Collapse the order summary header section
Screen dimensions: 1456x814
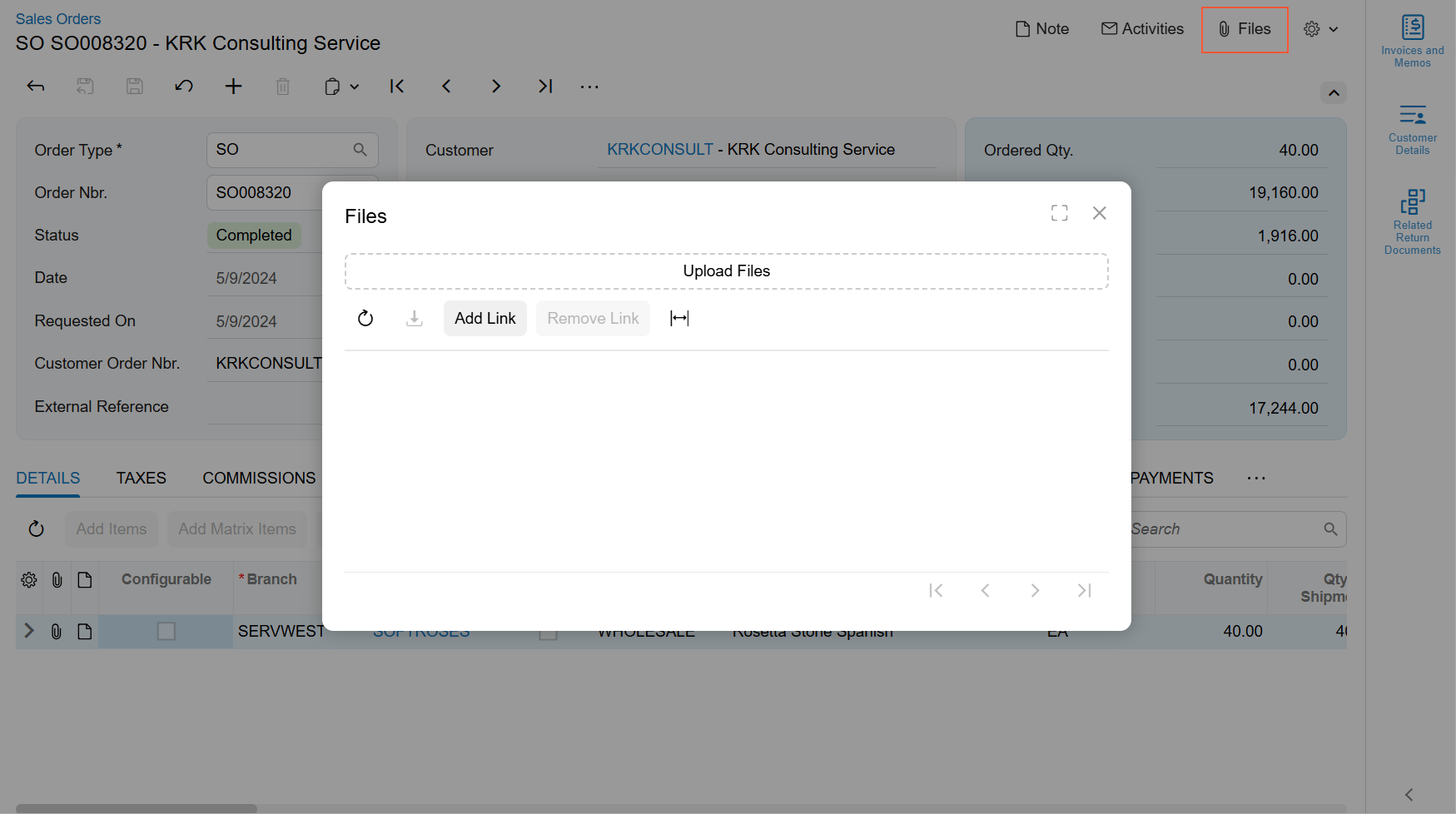coord(1334,93)
